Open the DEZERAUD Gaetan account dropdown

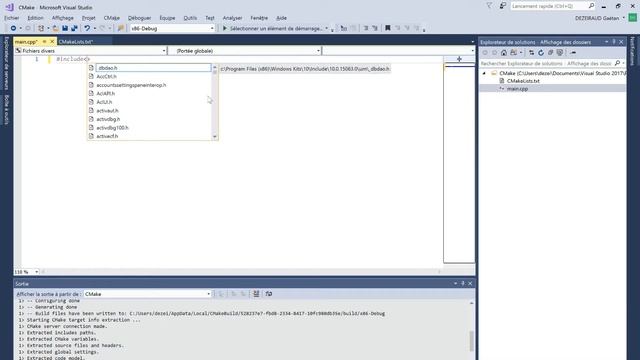pos(600,18)
